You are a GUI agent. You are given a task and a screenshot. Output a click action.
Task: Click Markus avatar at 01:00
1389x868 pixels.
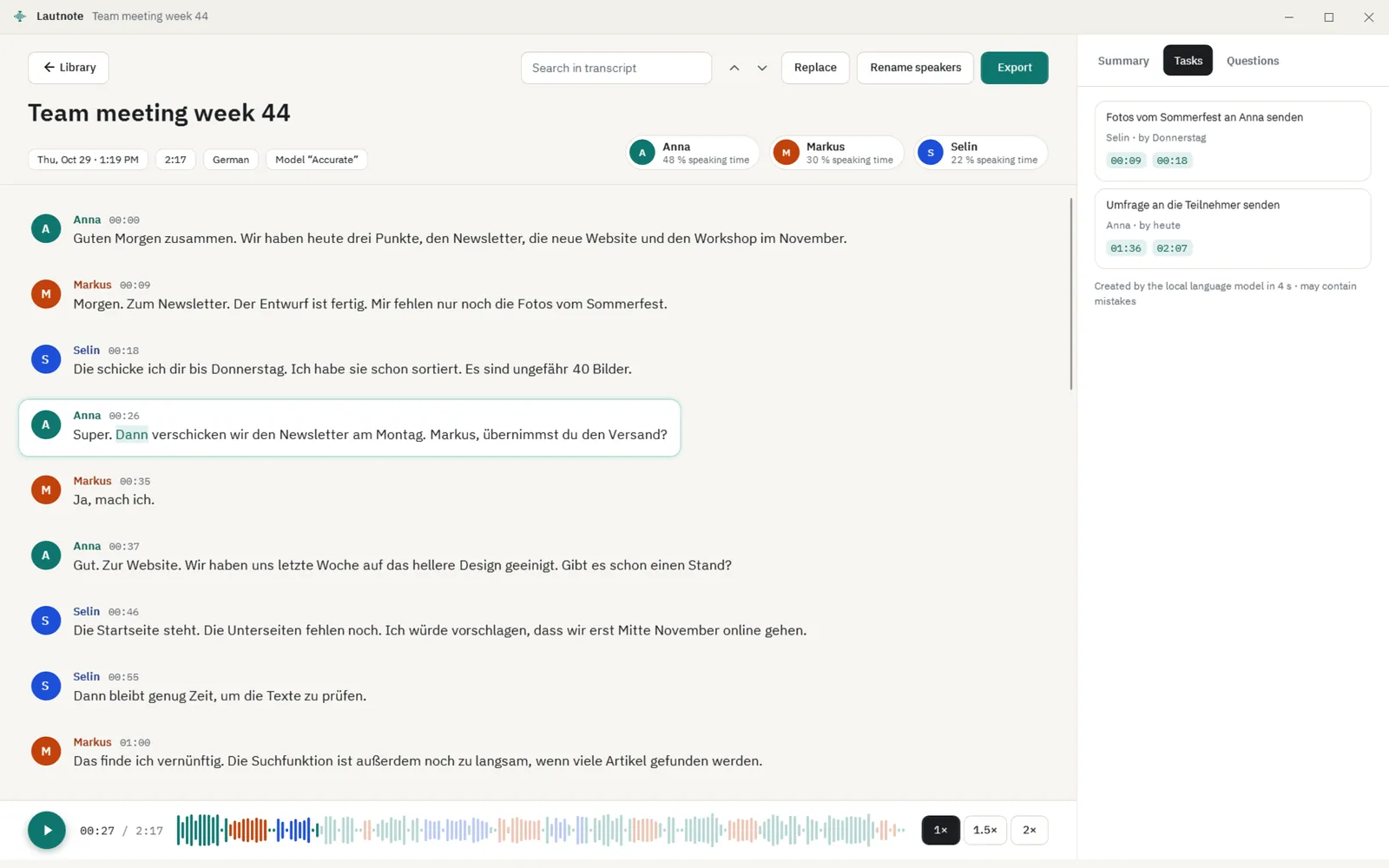pyautogui.click(x=46, y=752)
